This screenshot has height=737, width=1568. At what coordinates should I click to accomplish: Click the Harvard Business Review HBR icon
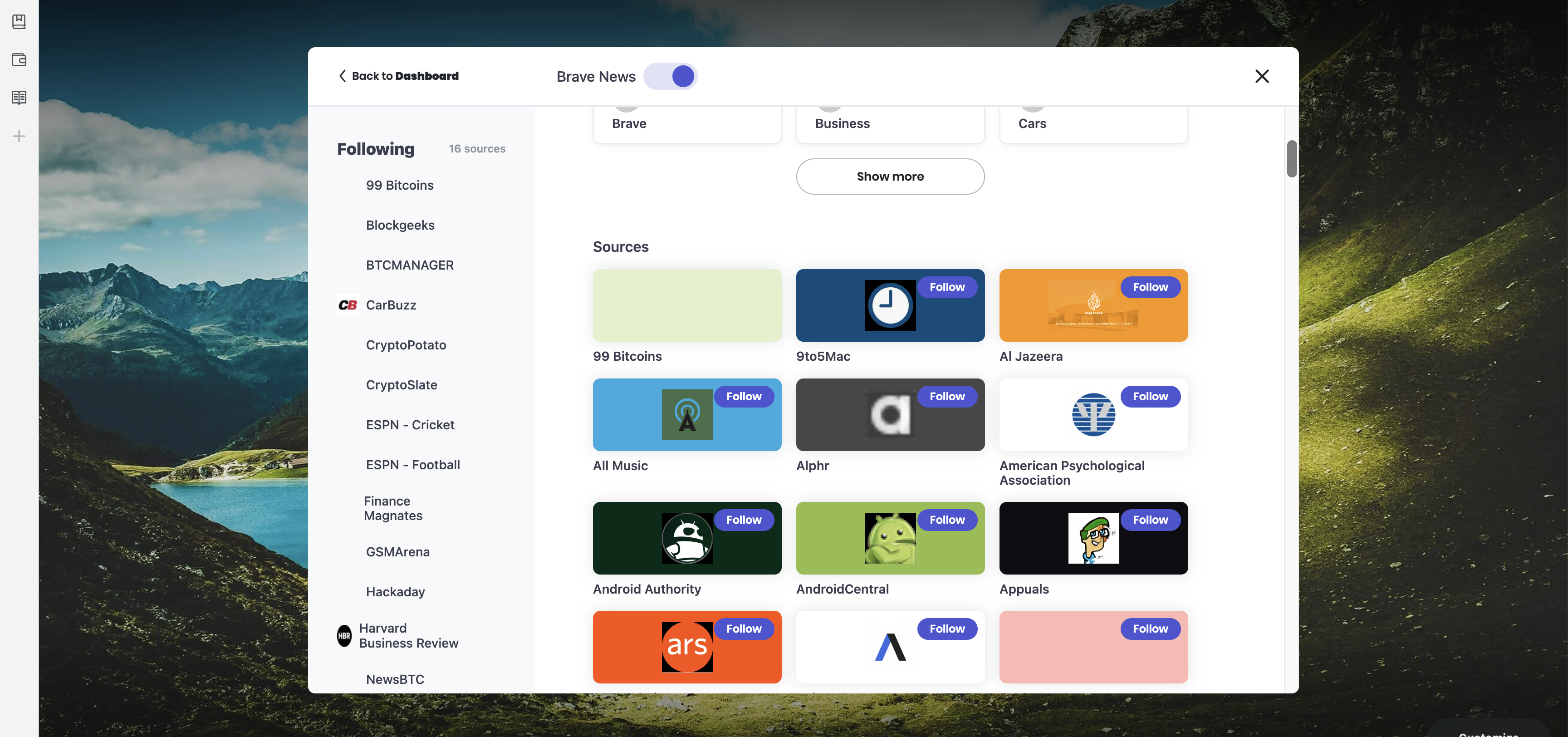coord(344,635)
